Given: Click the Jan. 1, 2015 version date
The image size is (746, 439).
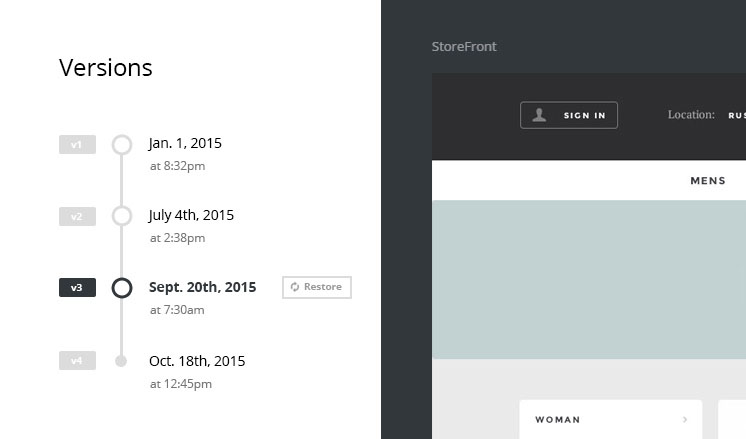Looking at the screenshot, I should click(185, 143).
